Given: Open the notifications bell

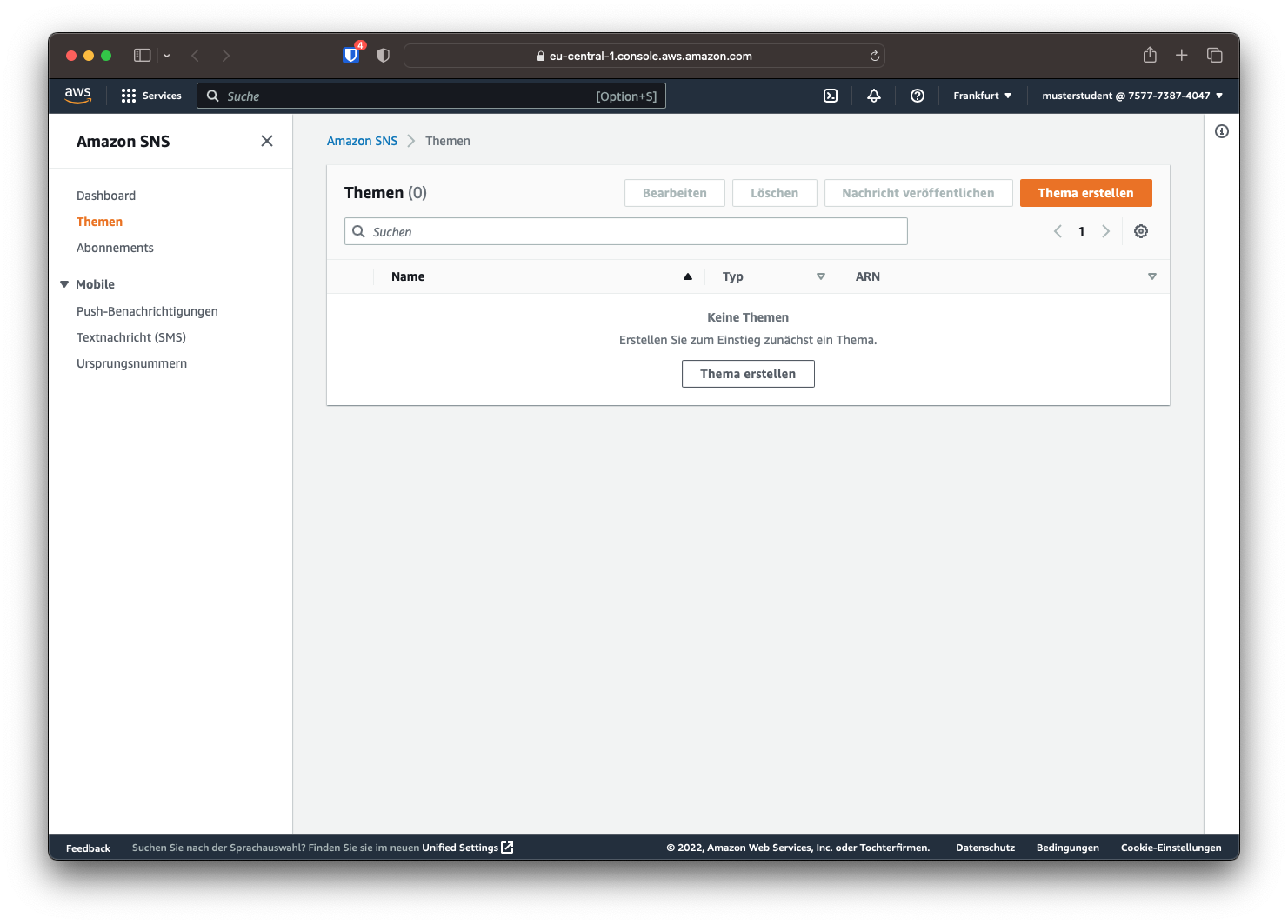Looking at the screenshot, I should [x=874, y=96].
